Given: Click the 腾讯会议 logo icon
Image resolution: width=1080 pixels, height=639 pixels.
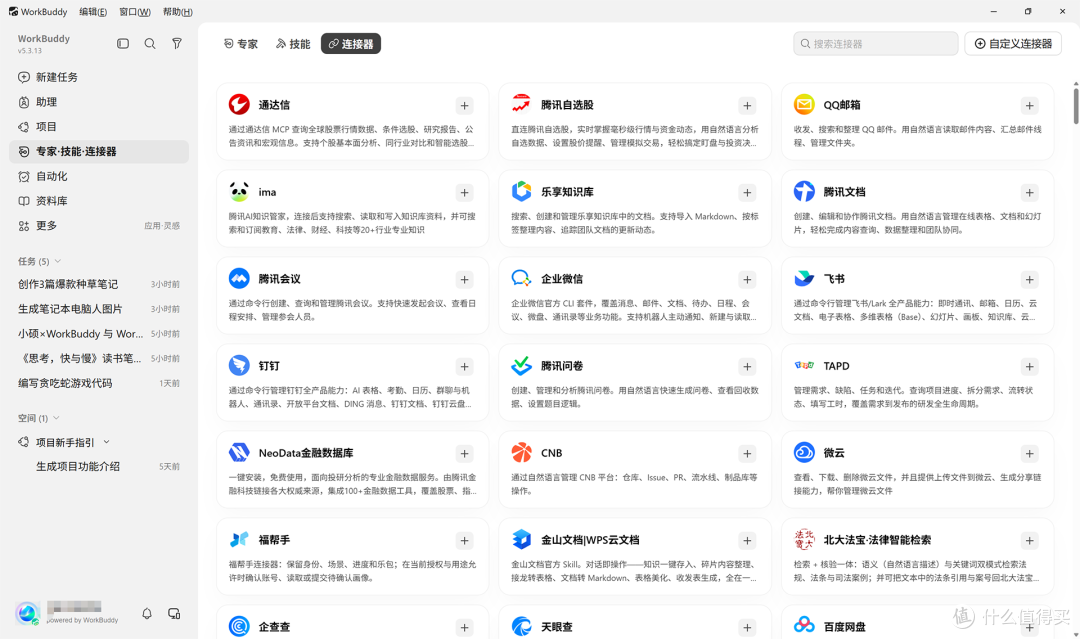Looking at the screenshot, I should [239, 279].
